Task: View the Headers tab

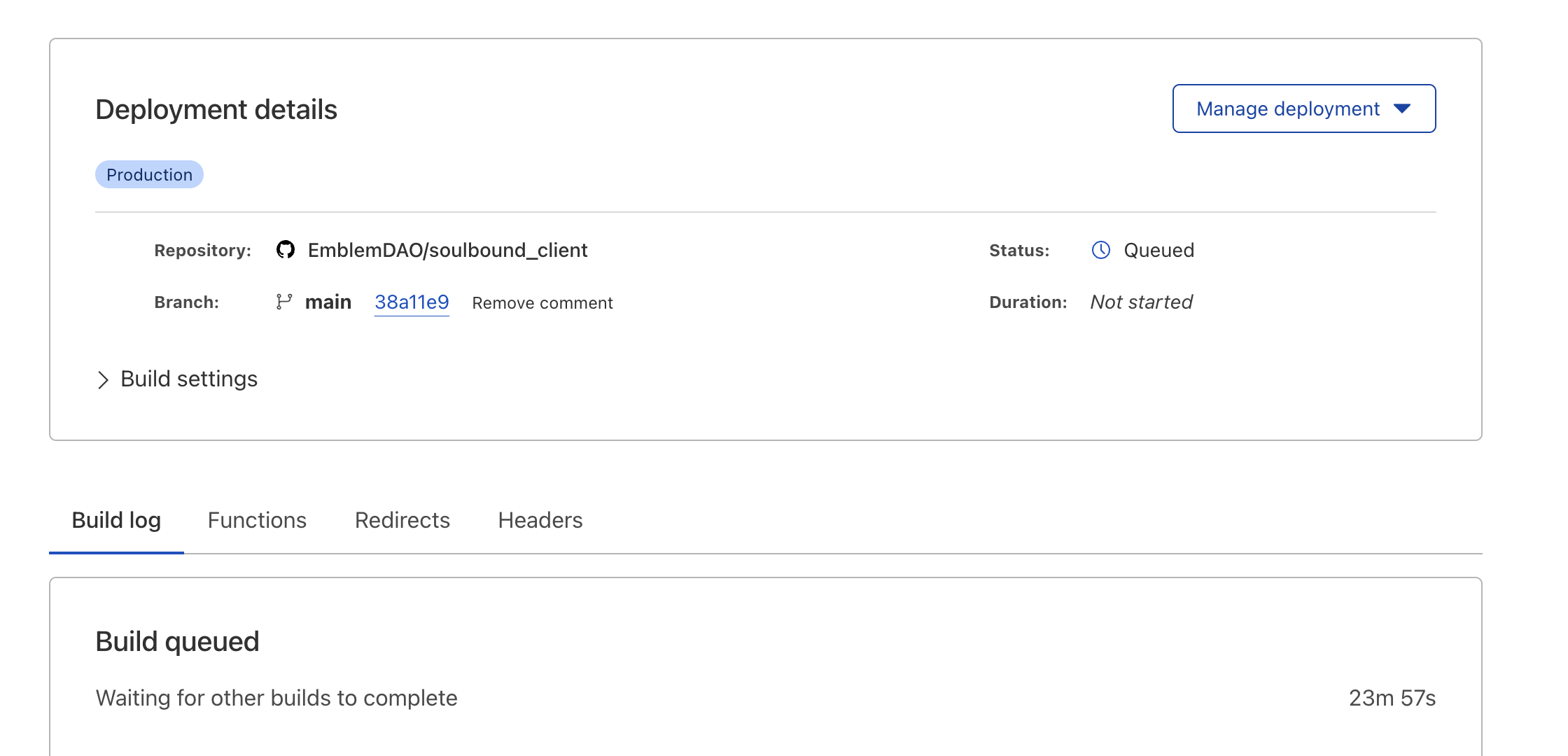Action: [540, 520]
